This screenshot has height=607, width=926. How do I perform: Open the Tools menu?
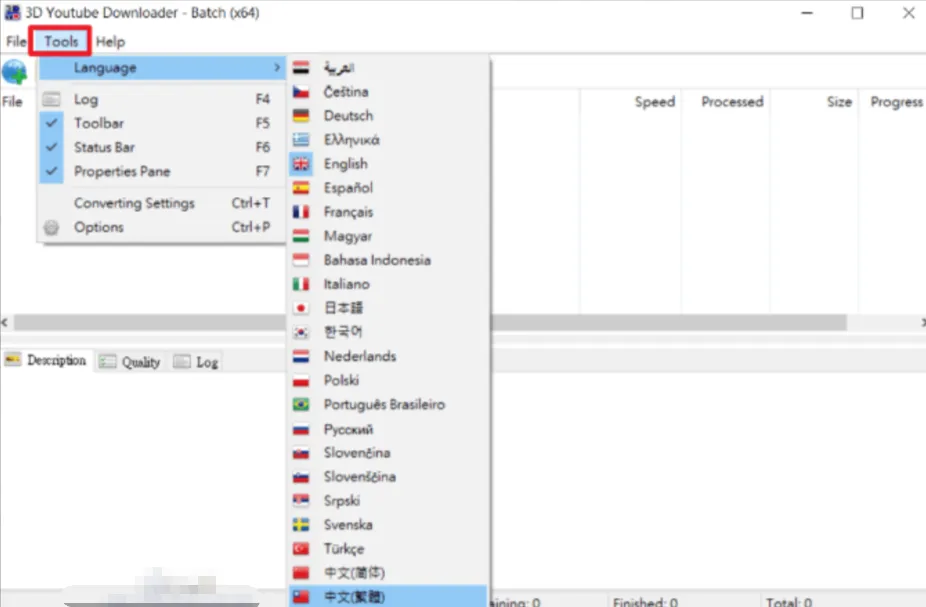coord(61,41)
